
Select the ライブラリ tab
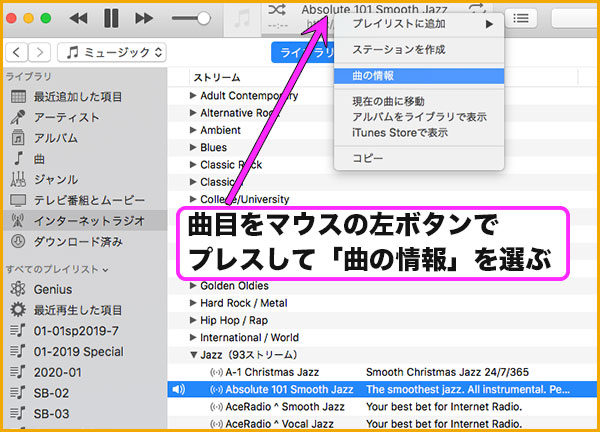click(303, 52)
